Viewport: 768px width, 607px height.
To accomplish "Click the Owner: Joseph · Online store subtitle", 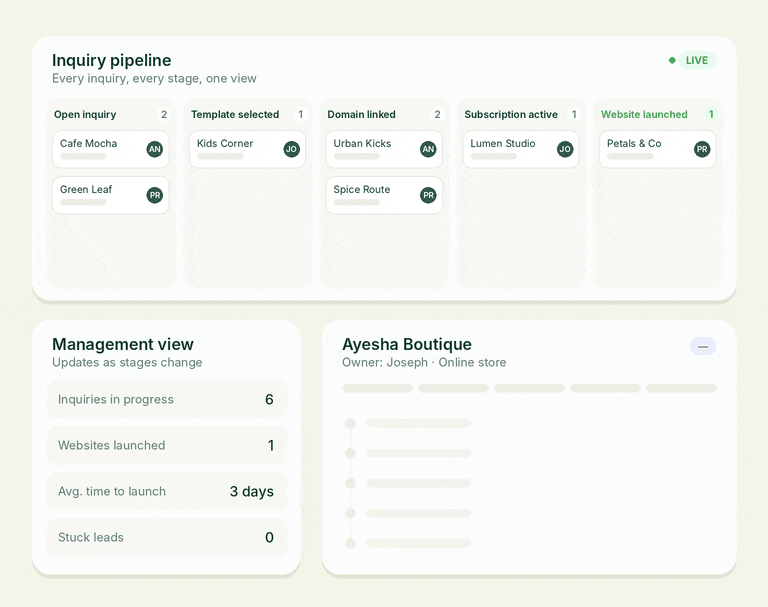I will click(424, 363).
